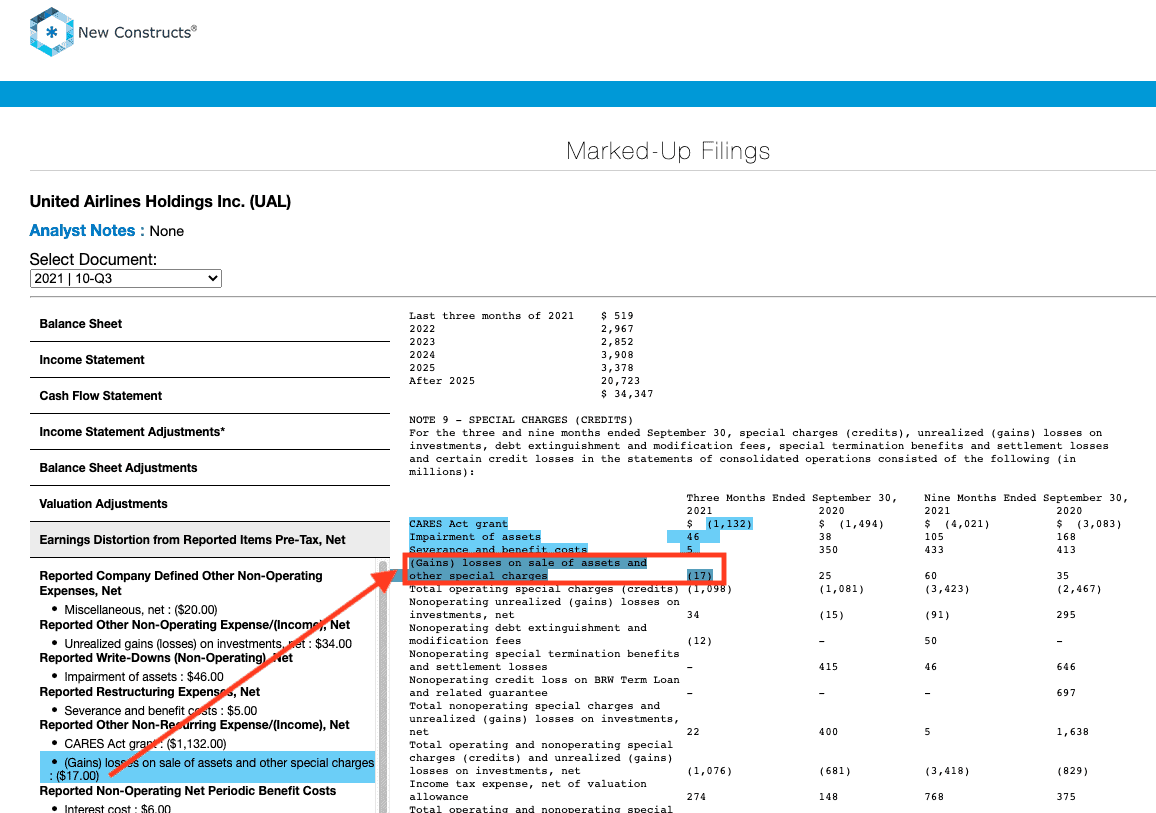Select Earnings Distortion from Reported Items tab
Screen dimensions: 1156x813
click(209, 540)
